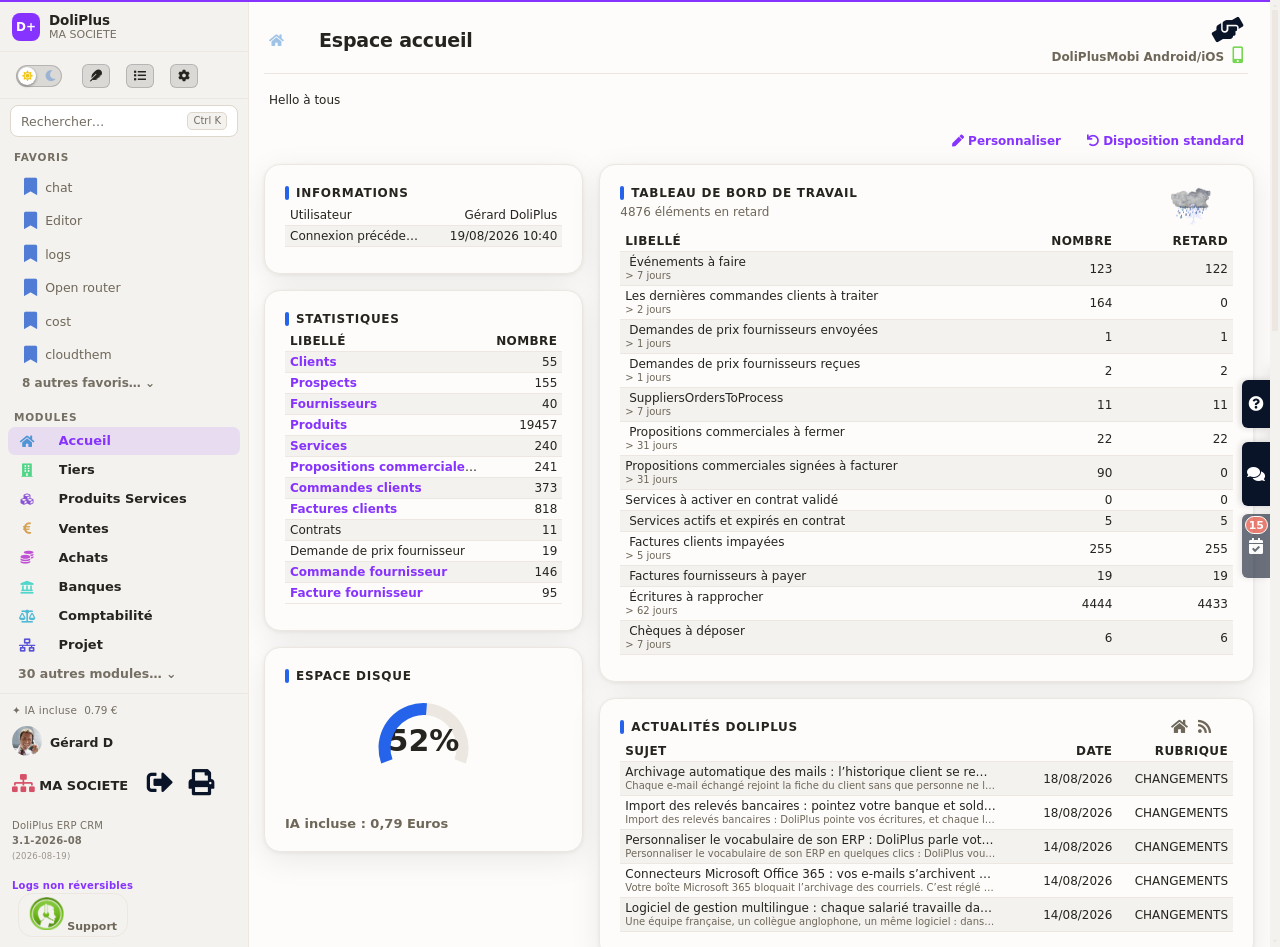Open Commandes clients statistics link
This screenshot has width=1280, height=947.
(x=356, y=488)
